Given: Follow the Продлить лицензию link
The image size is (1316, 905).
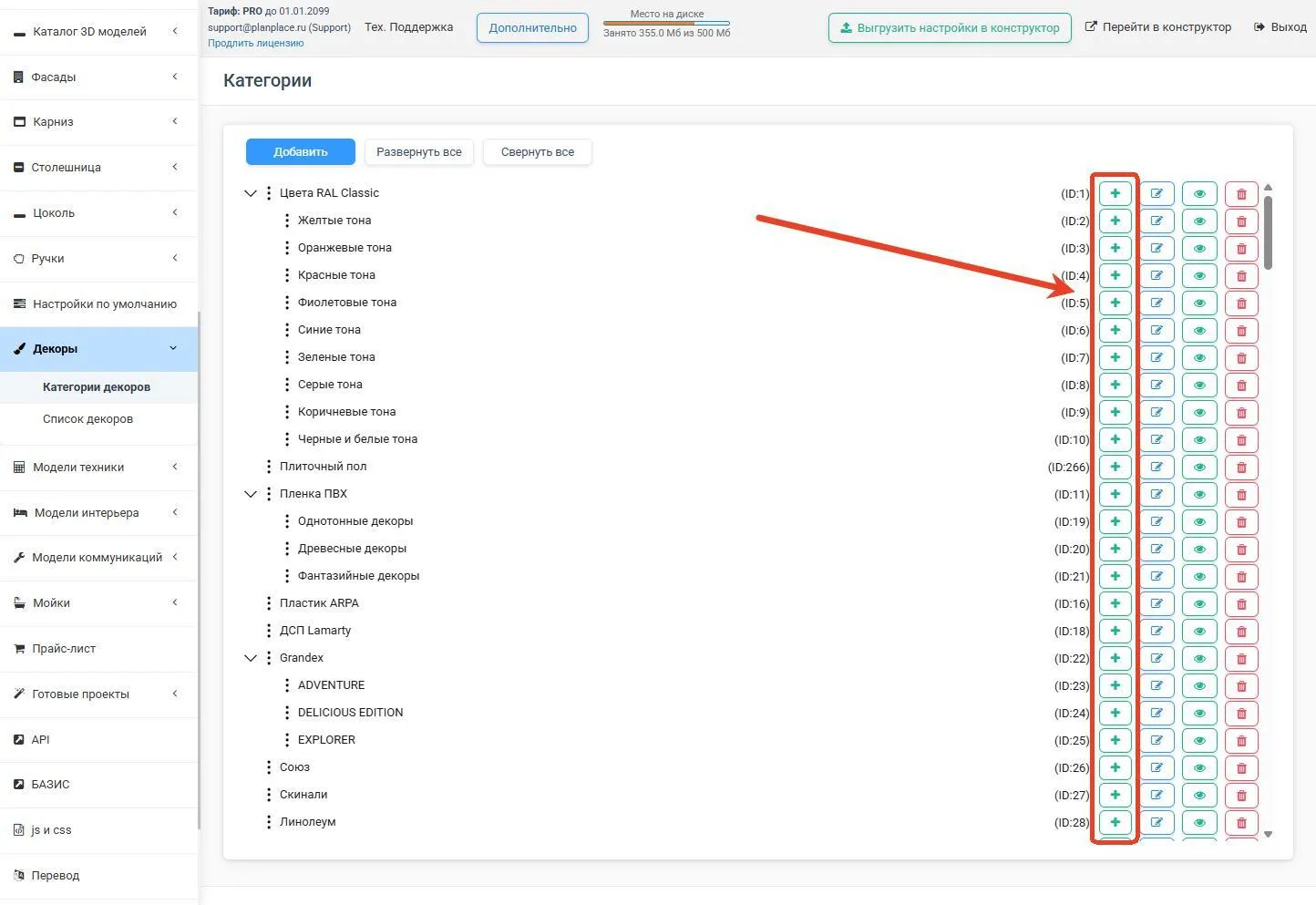Looking at the screenshot, I should point(256,43).
